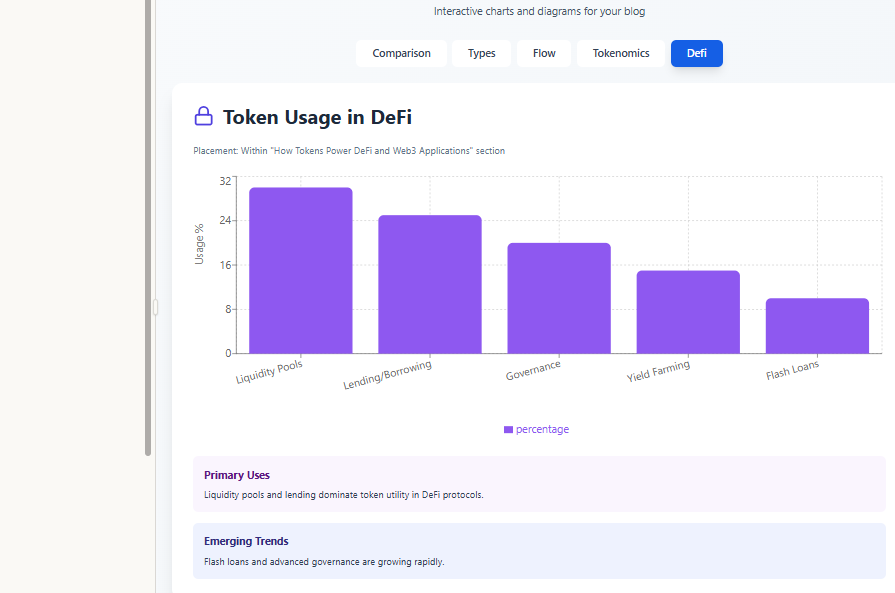The width and height of the screenshot is (895, 593).
Task: Click the panel divider resize handle
Action: (155, 308)
